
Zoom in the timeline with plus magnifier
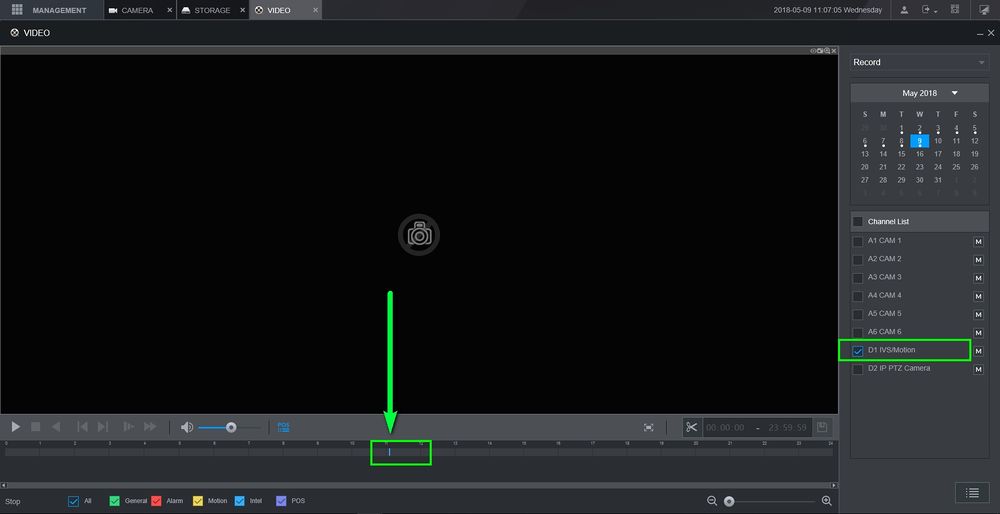coord(827,501)
